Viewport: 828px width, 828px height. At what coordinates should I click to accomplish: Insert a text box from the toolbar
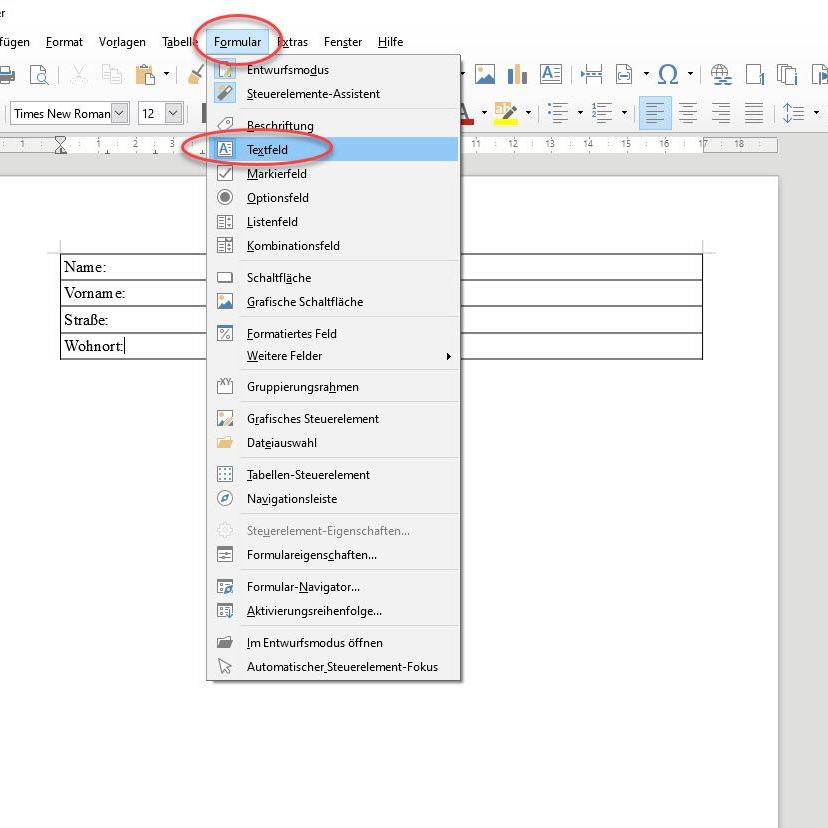pyautogui.click(x=551, y=74)
